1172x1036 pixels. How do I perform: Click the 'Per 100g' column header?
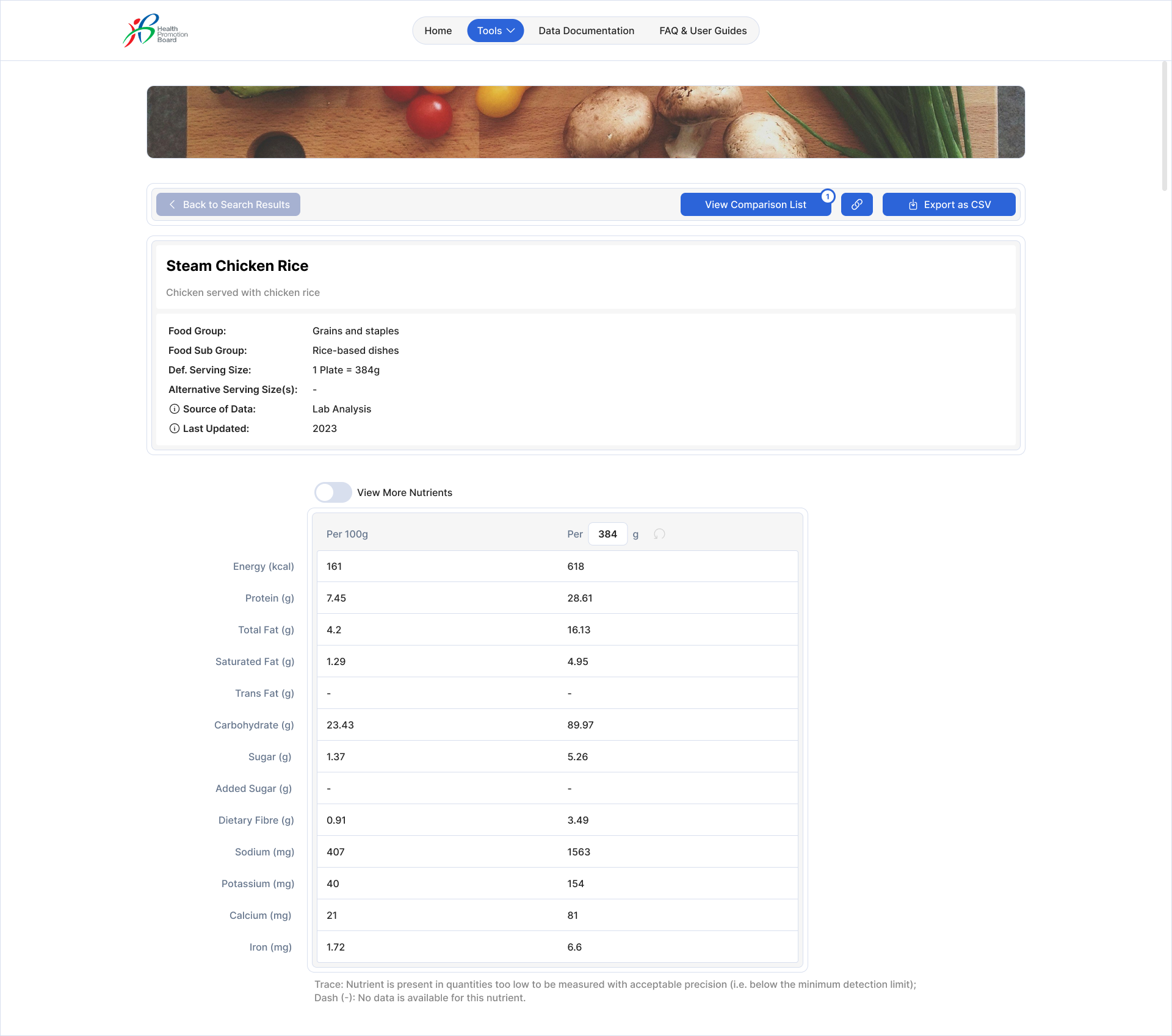coord(347,534)
